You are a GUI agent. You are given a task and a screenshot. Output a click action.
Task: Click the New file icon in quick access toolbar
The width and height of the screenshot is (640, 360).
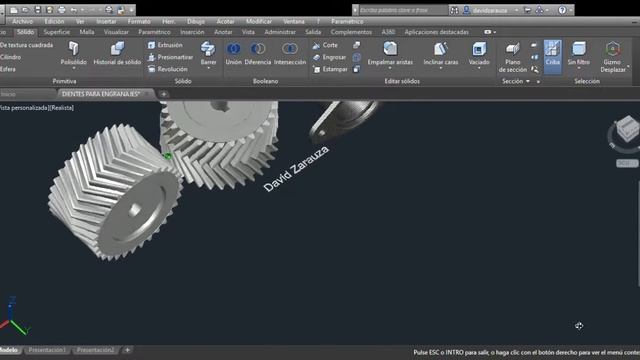tap(13, 10)
